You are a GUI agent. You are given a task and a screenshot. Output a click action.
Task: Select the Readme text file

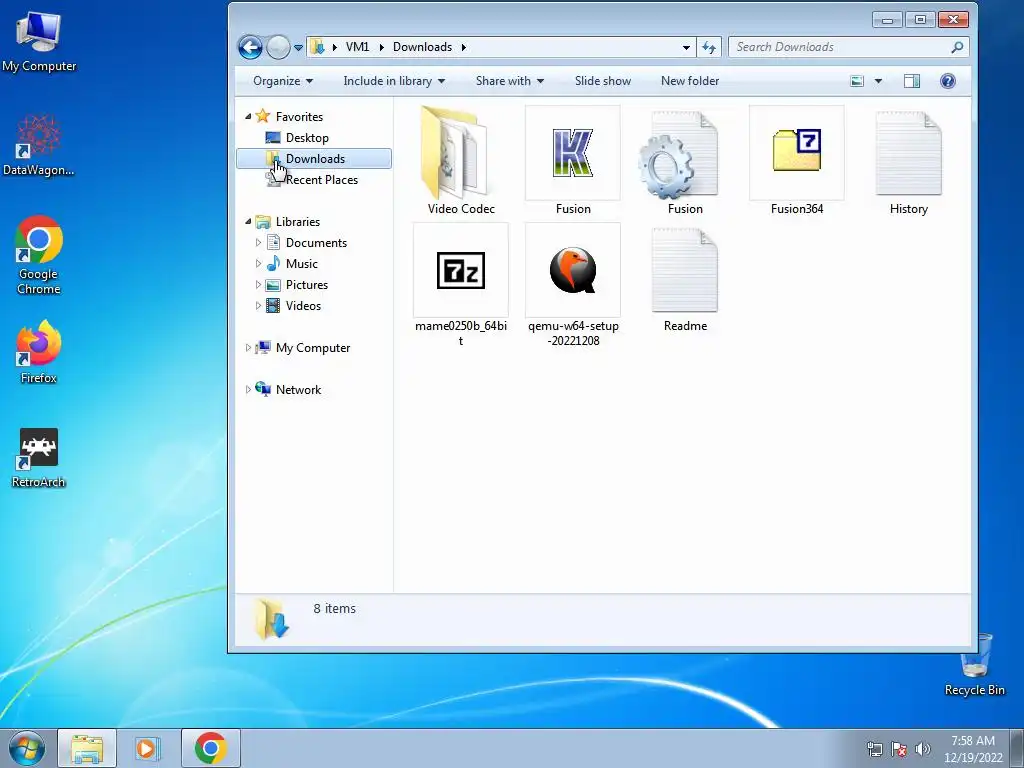(x=684, y=280)
